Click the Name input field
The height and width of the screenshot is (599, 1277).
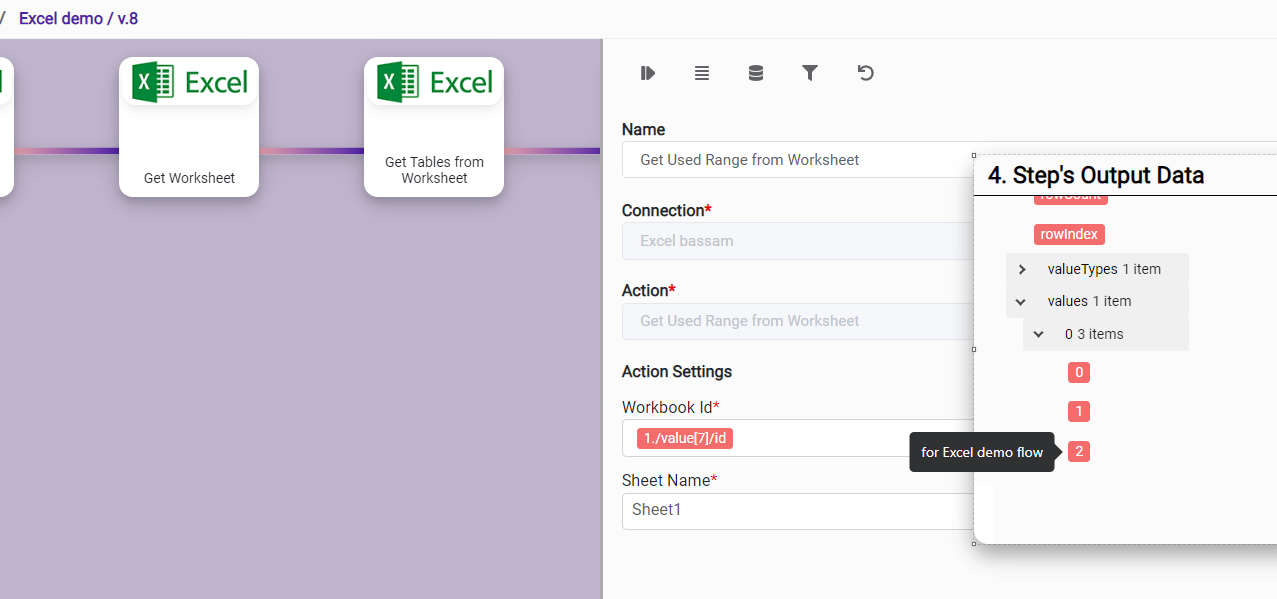coord(797,160)
